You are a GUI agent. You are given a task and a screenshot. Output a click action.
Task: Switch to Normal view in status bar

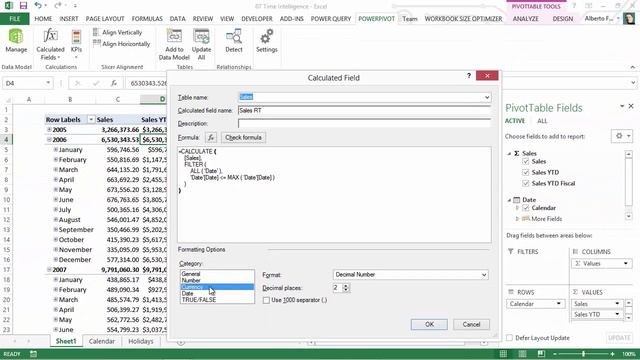click(x=503, y=354)
